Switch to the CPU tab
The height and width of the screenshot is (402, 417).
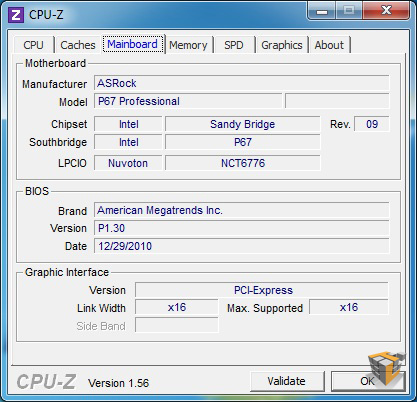(33, 45)
